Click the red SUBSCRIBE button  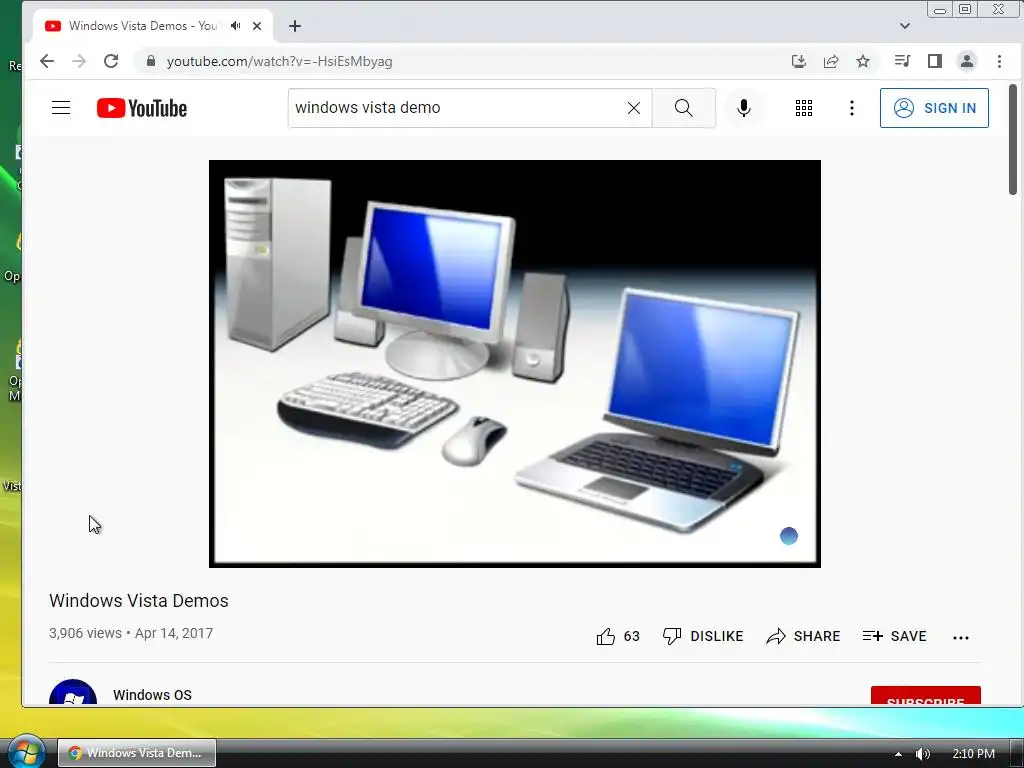[925, 696]
